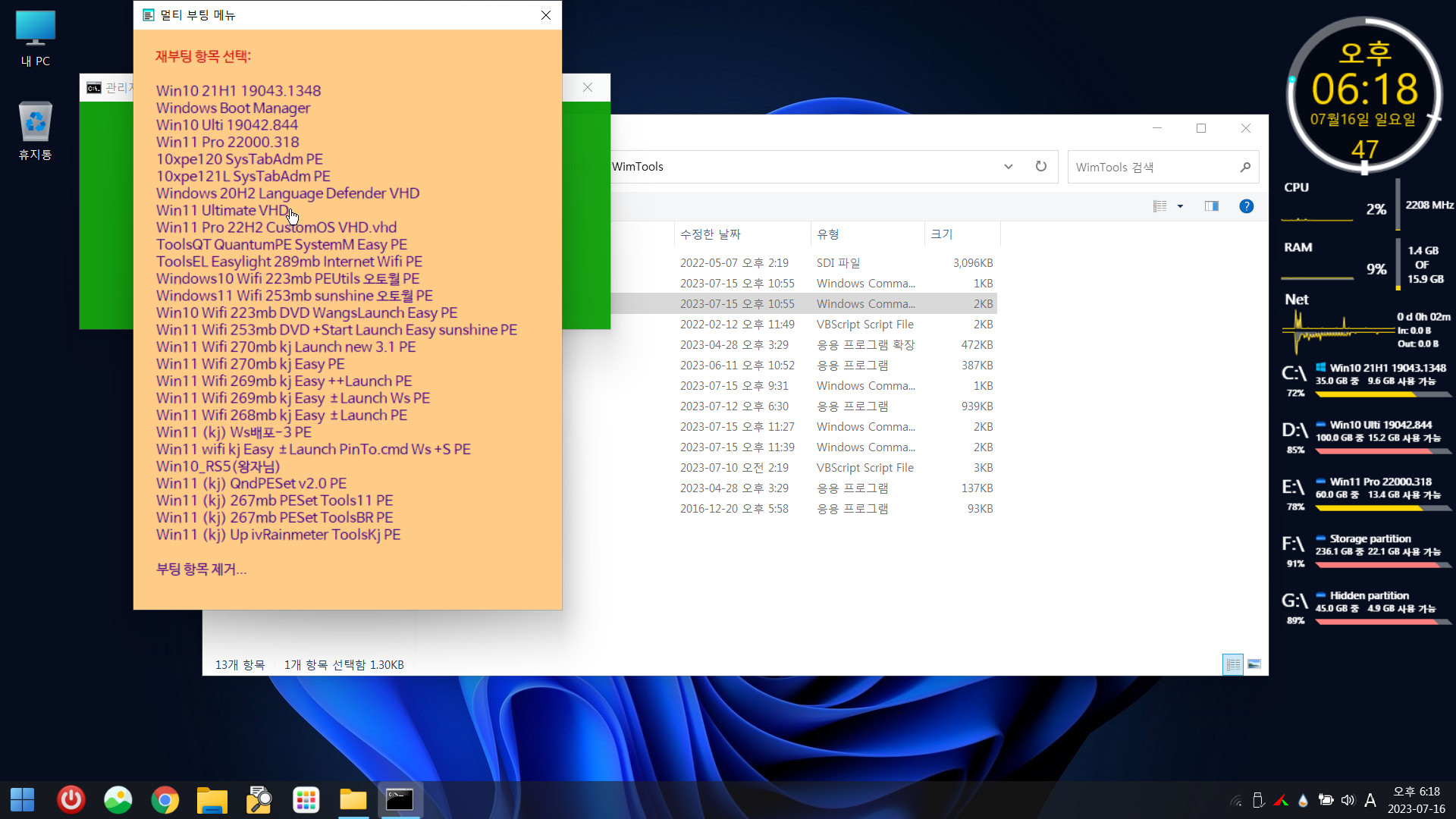The image size is (1456, 819).
Task: Select boot entry Win10 Ulti 19042.844
Action: coord(227,125)
